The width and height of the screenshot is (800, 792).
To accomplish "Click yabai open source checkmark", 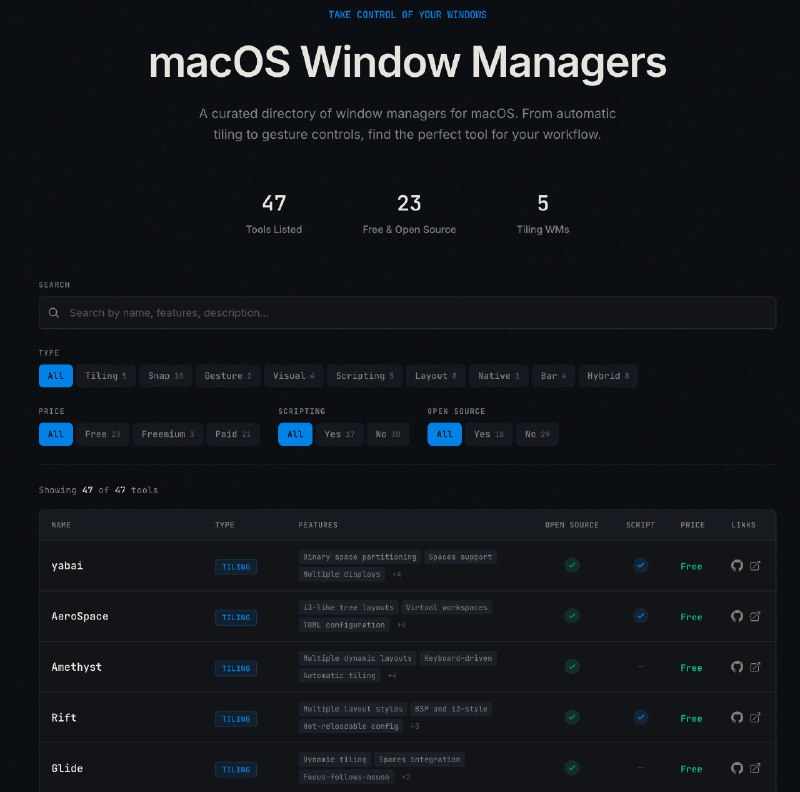I will click(572, 565).
